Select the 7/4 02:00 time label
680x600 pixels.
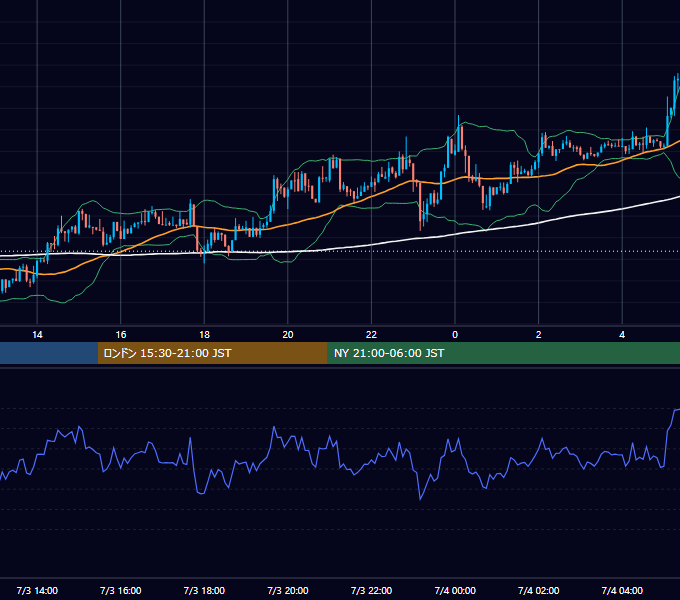click(539, 590)
